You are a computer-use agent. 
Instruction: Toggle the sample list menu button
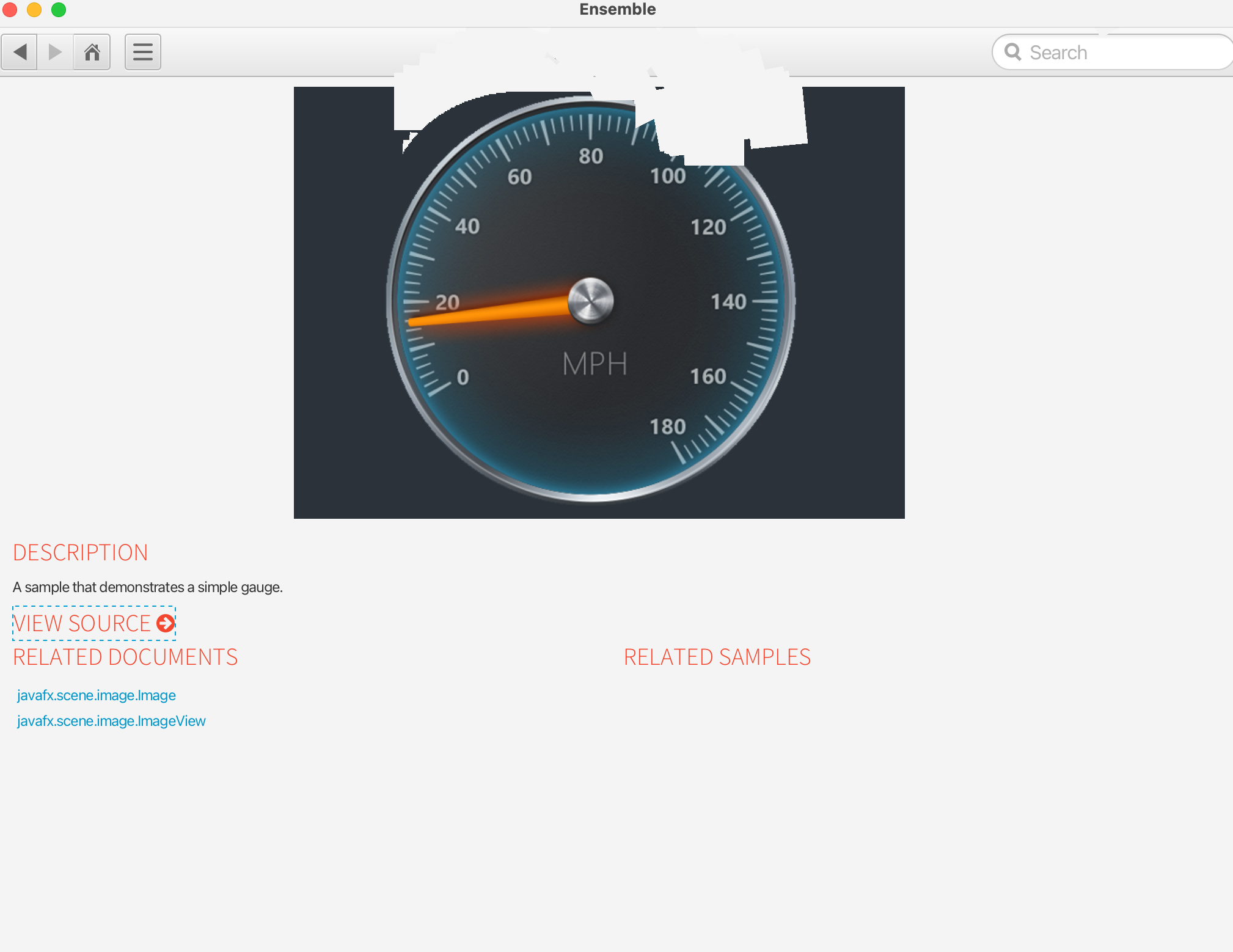click(143, 52)
